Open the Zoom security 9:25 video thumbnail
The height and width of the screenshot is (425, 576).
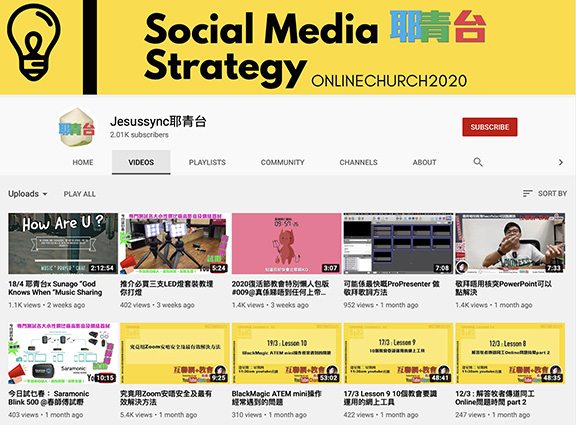pyautogui.click(x=175, y=353)
